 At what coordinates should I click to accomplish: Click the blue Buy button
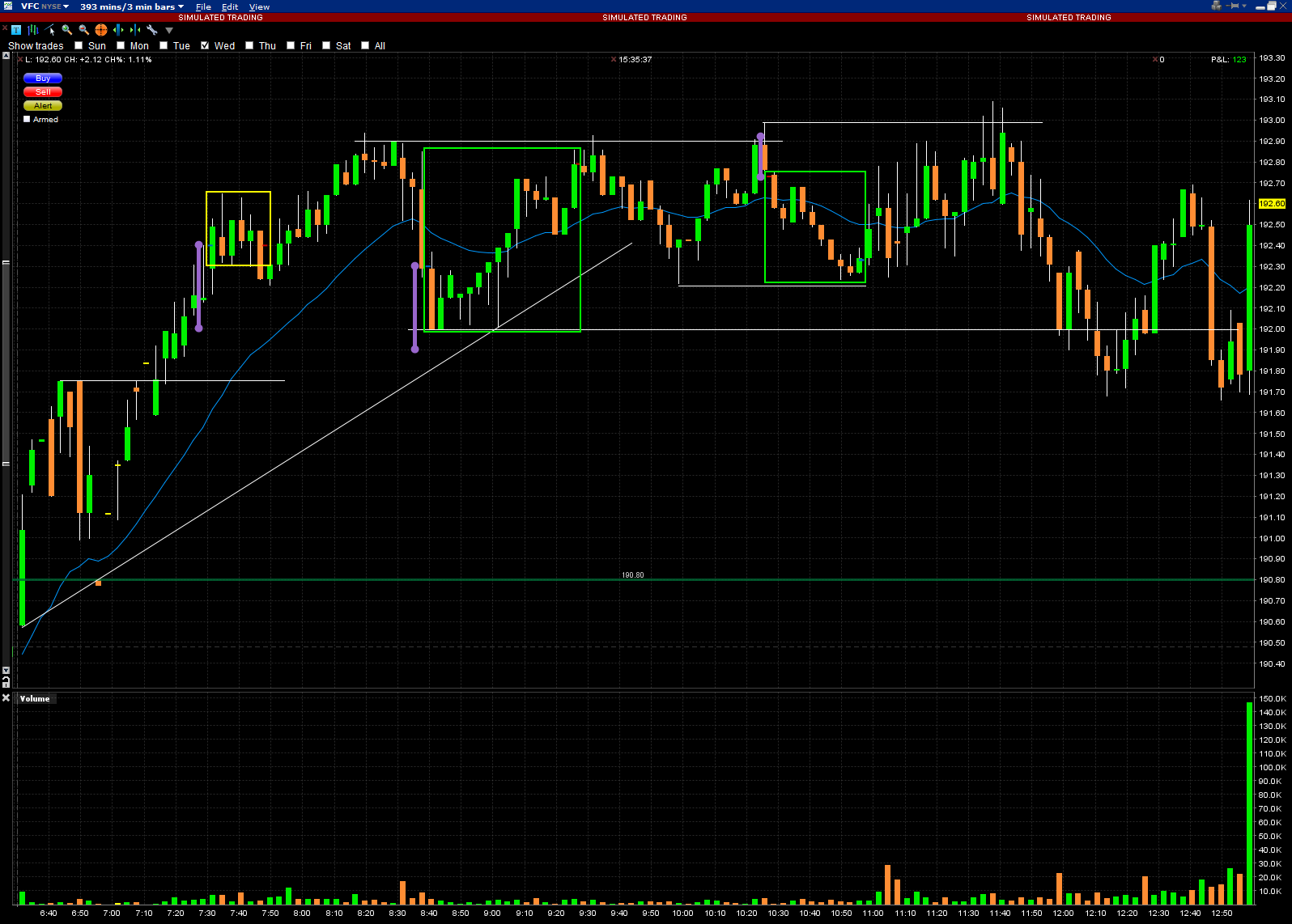click(43, 78)
